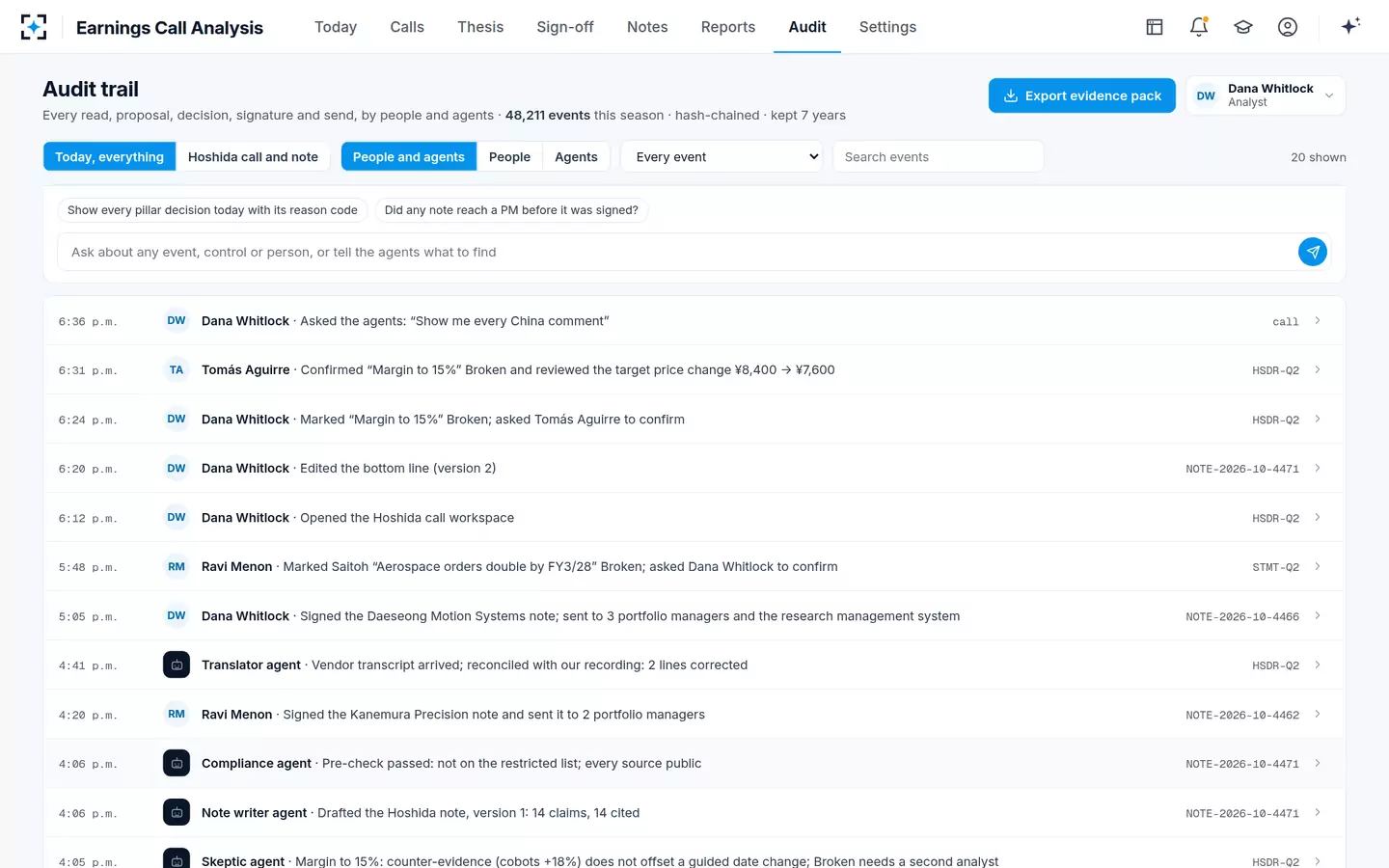
Task: Click the Translator agent bot icon
Action: point(177,665)
